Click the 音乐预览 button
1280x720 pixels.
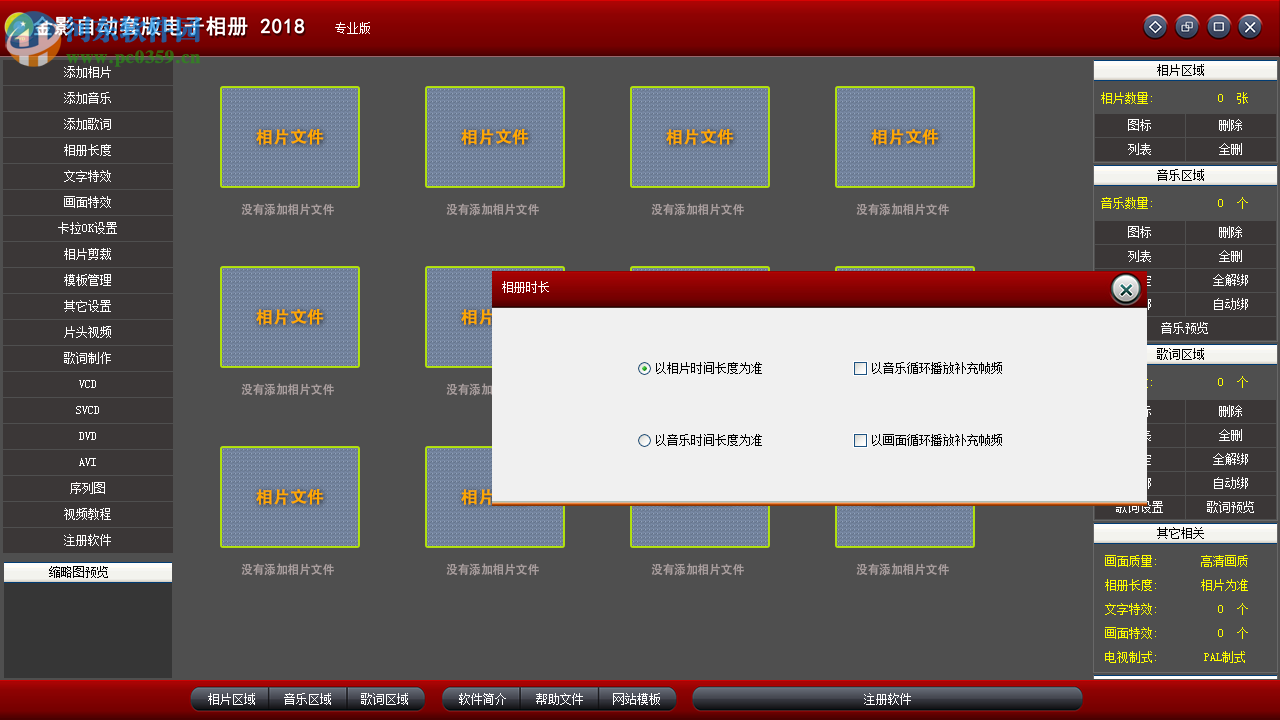pos(1185,328)
